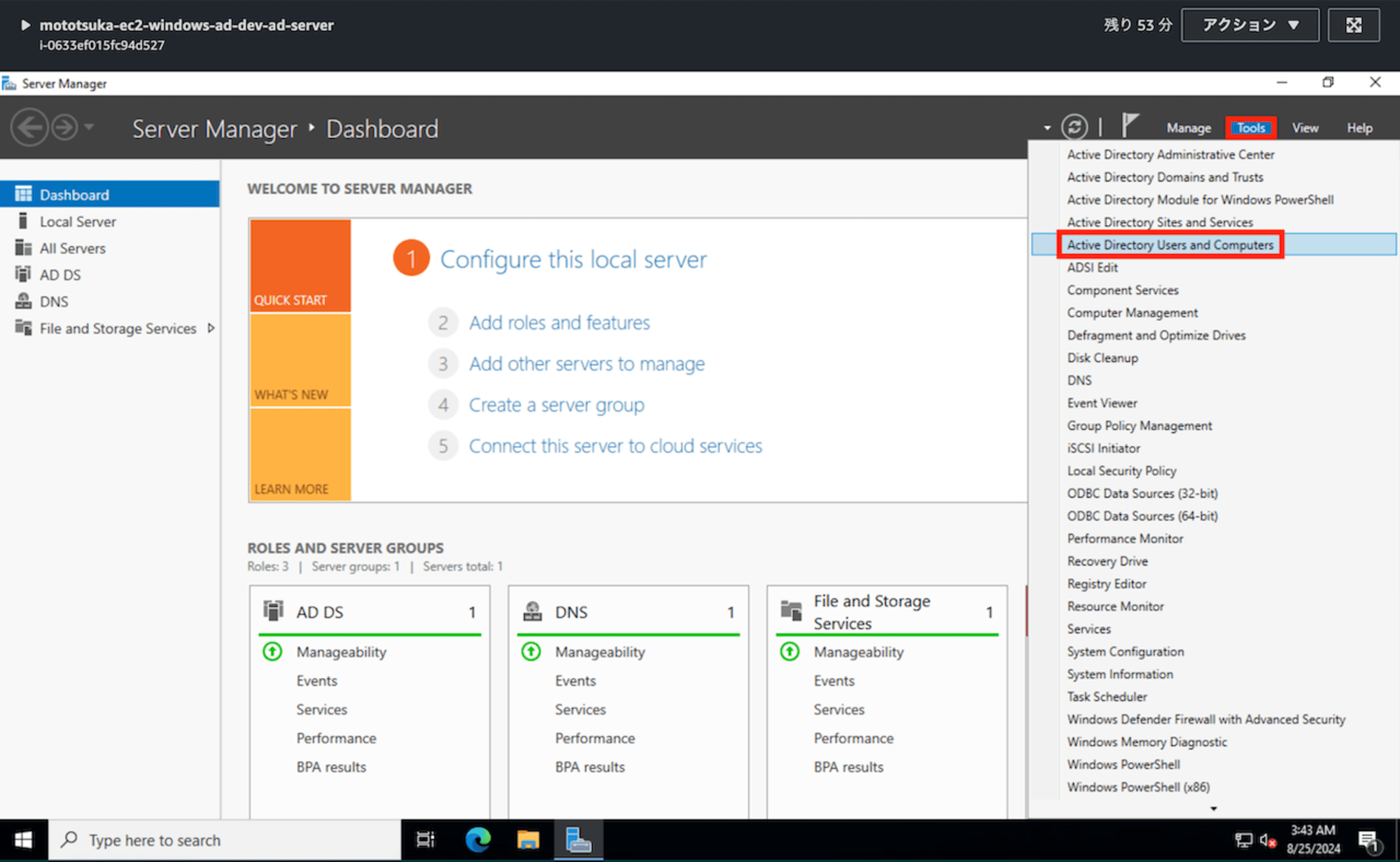This screenshot has width=1400, height=862.
Task: Open BPA results in the AD DS tile
Action: (x=331, y=767)
